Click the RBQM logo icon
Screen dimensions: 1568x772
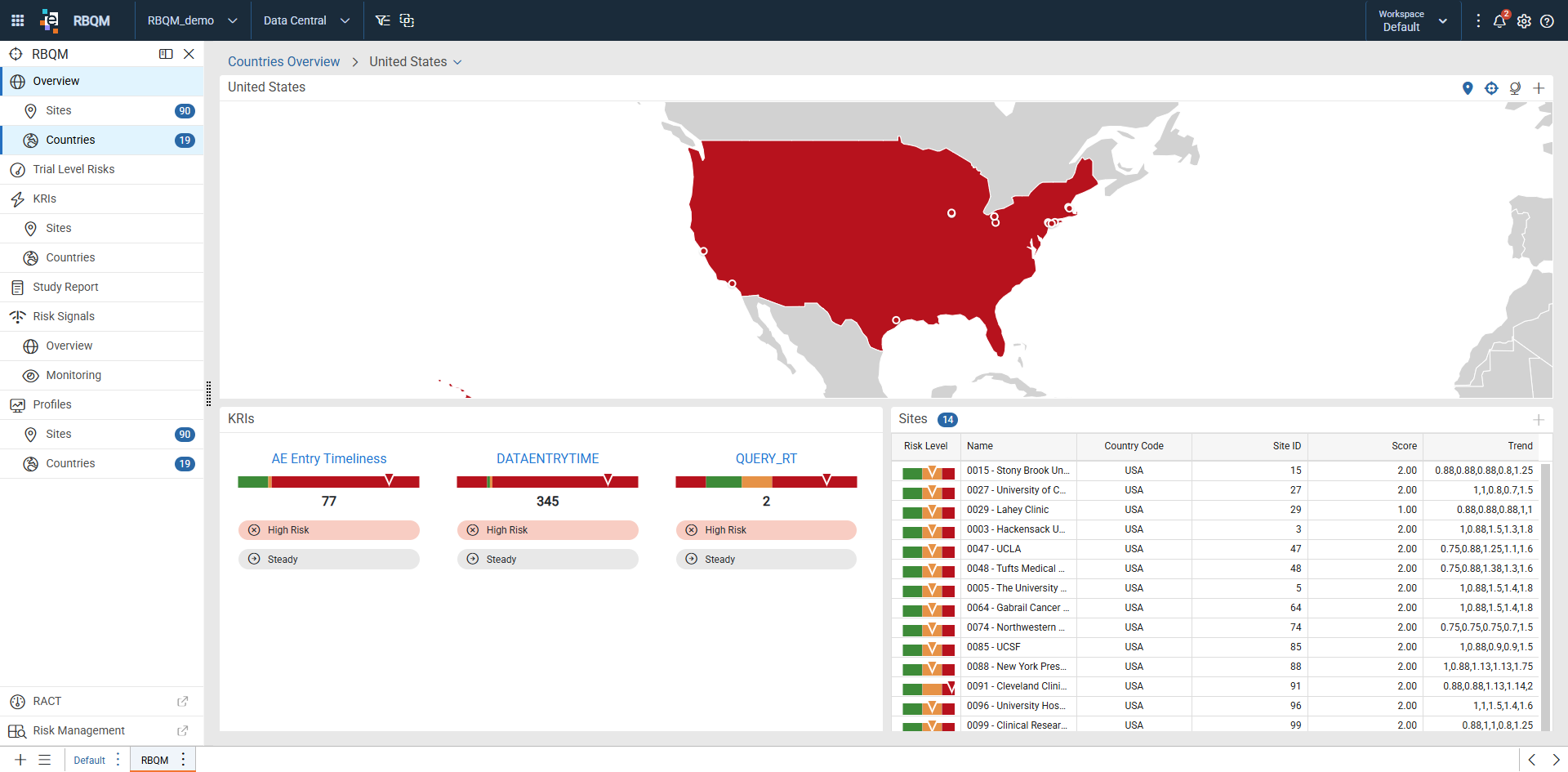50,20
